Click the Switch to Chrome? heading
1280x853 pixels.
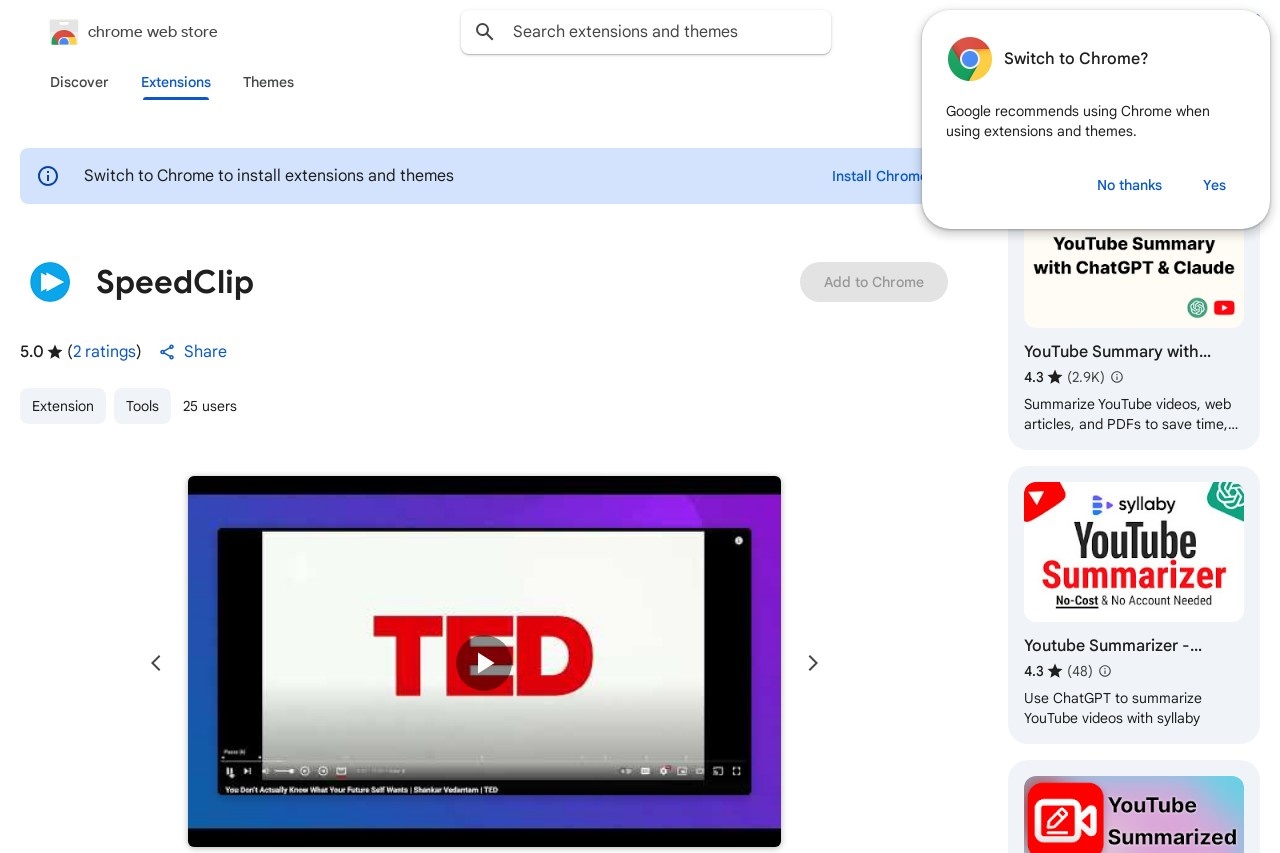pos(1076,59)
